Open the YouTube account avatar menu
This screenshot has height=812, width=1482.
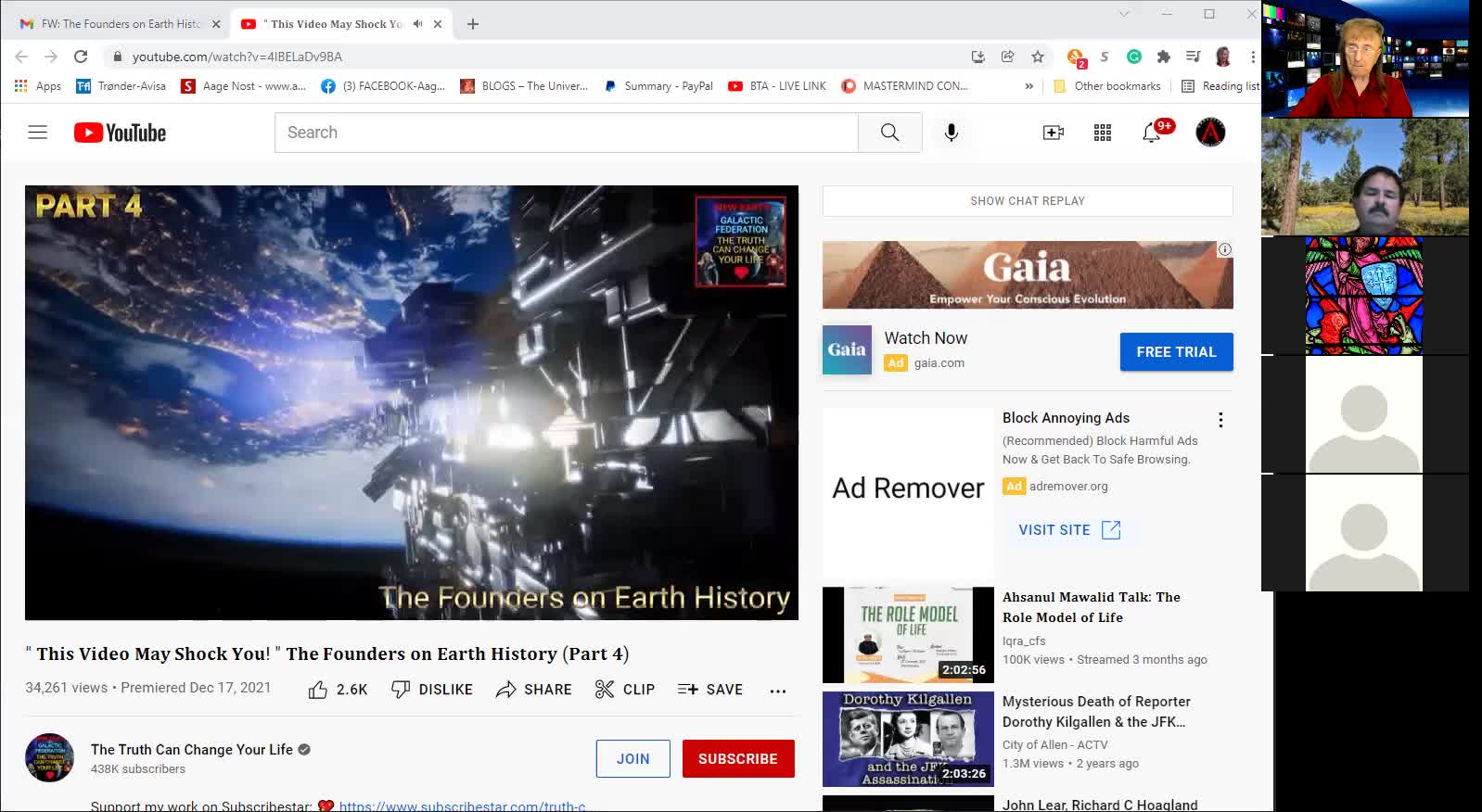point(1210,133)
